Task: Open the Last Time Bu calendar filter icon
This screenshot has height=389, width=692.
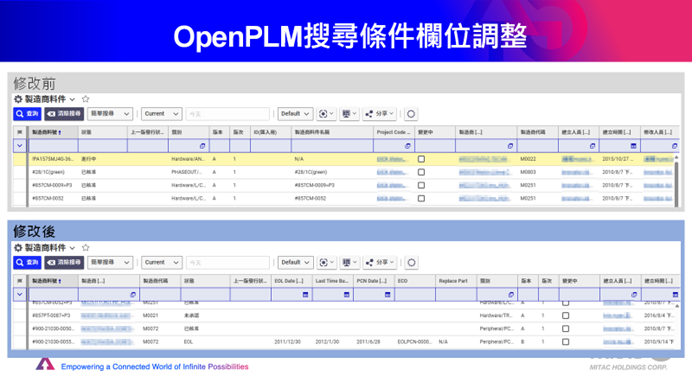Action: coord(346,295)
